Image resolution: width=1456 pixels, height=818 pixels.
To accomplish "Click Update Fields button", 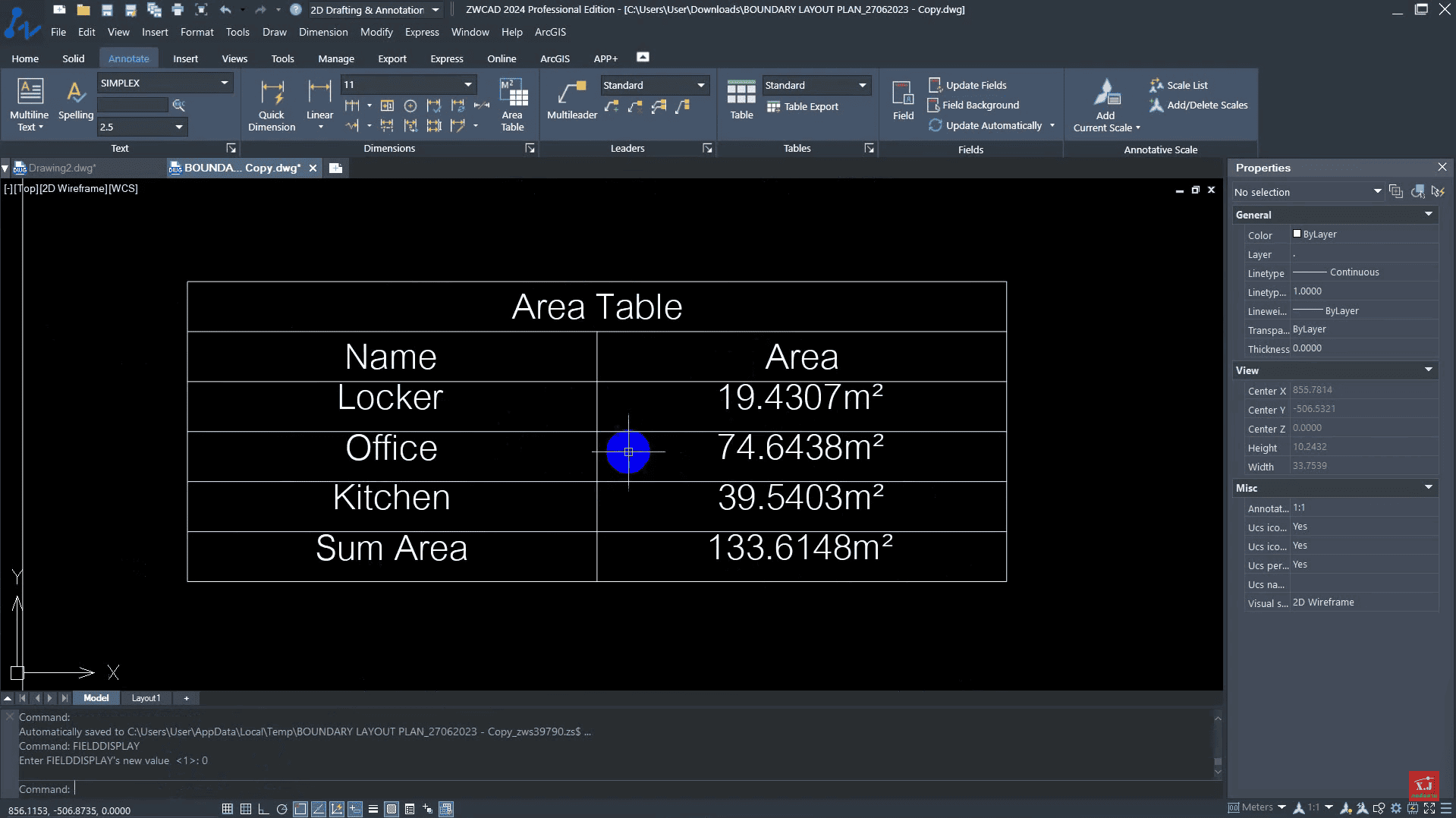I will point(968,85).
